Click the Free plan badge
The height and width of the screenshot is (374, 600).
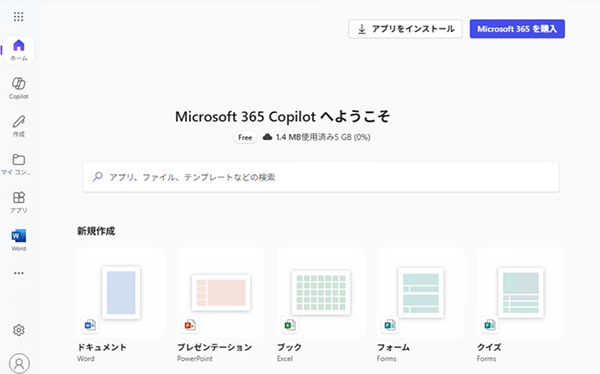coord(245,137)
